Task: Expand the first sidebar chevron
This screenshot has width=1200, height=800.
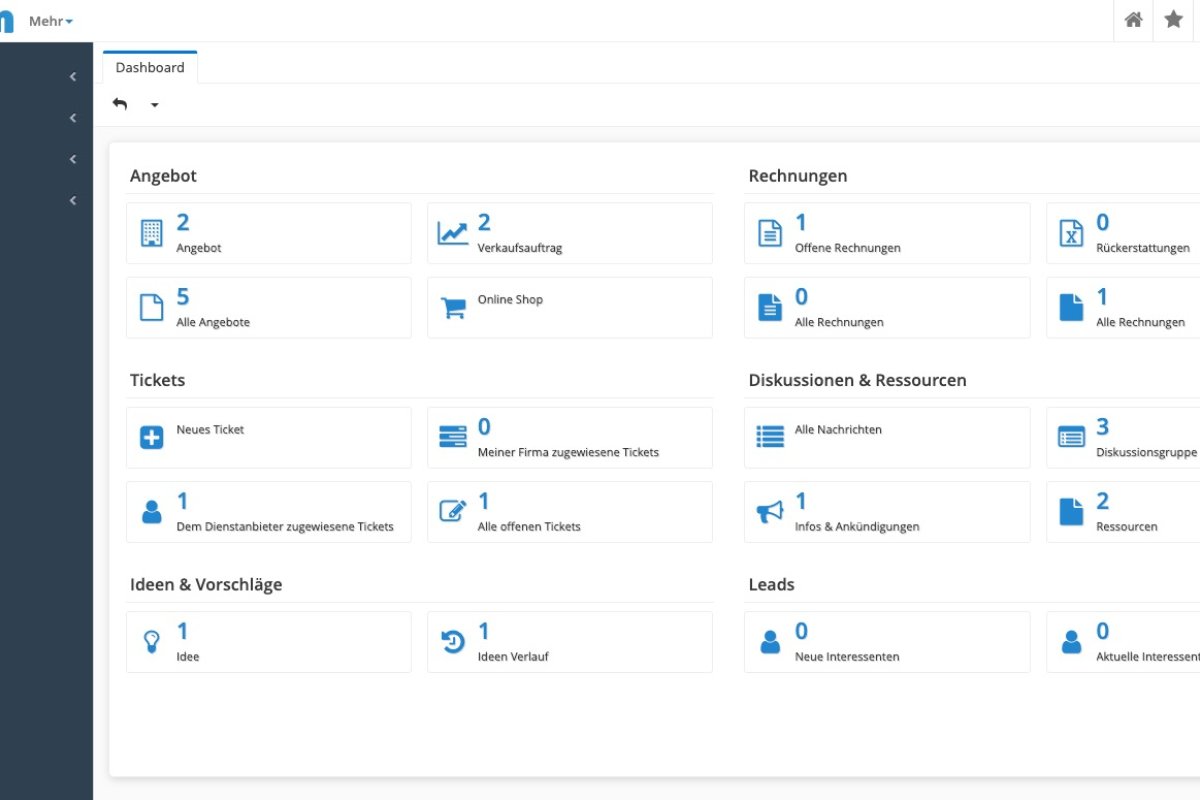Action: click(x=73, y=77)
